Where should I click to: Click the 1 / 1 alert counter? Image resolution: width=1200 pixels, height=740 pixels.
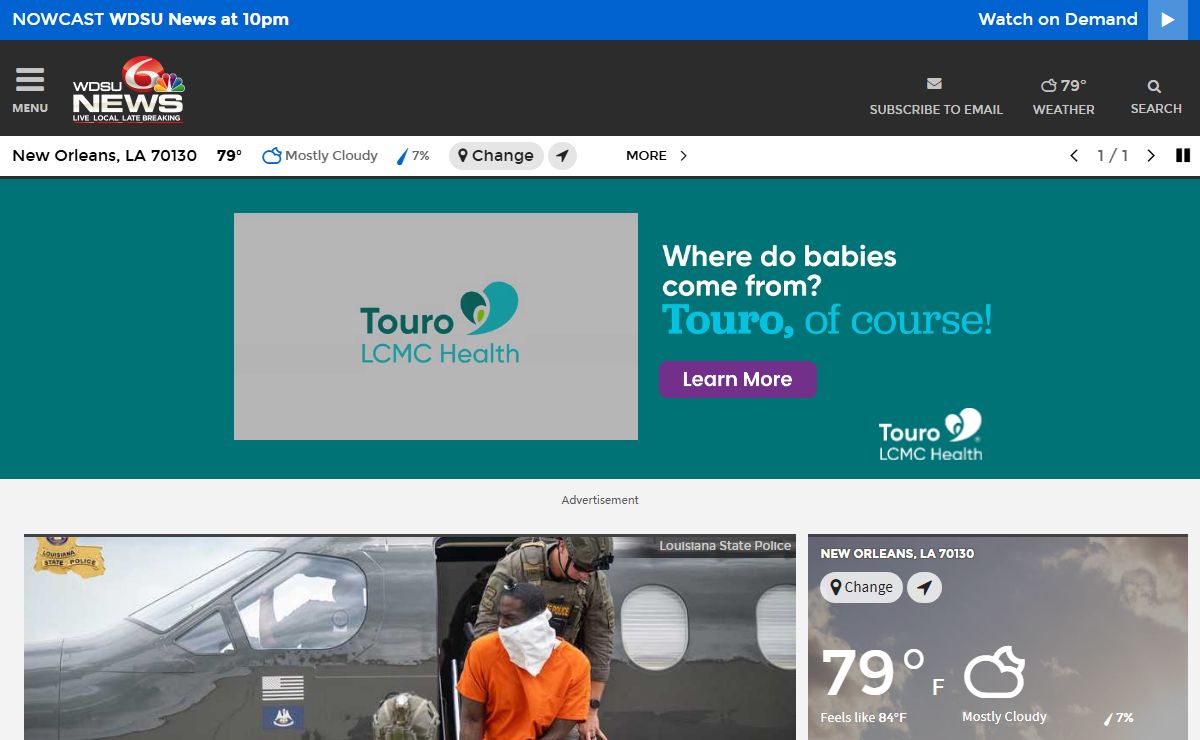[1113, 156]
